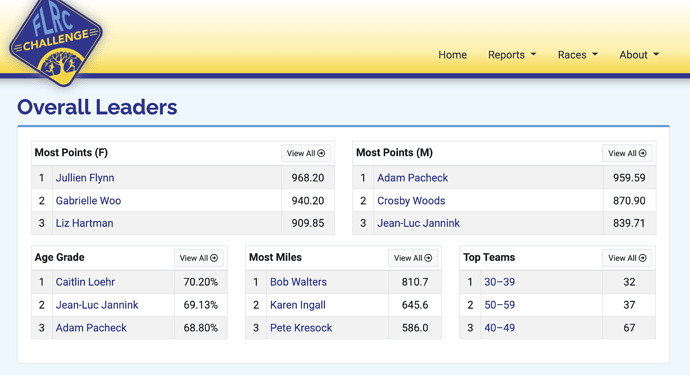Expand the Reports dropdown menu
This screenshot has height=375, width=690.
point(512,55)
